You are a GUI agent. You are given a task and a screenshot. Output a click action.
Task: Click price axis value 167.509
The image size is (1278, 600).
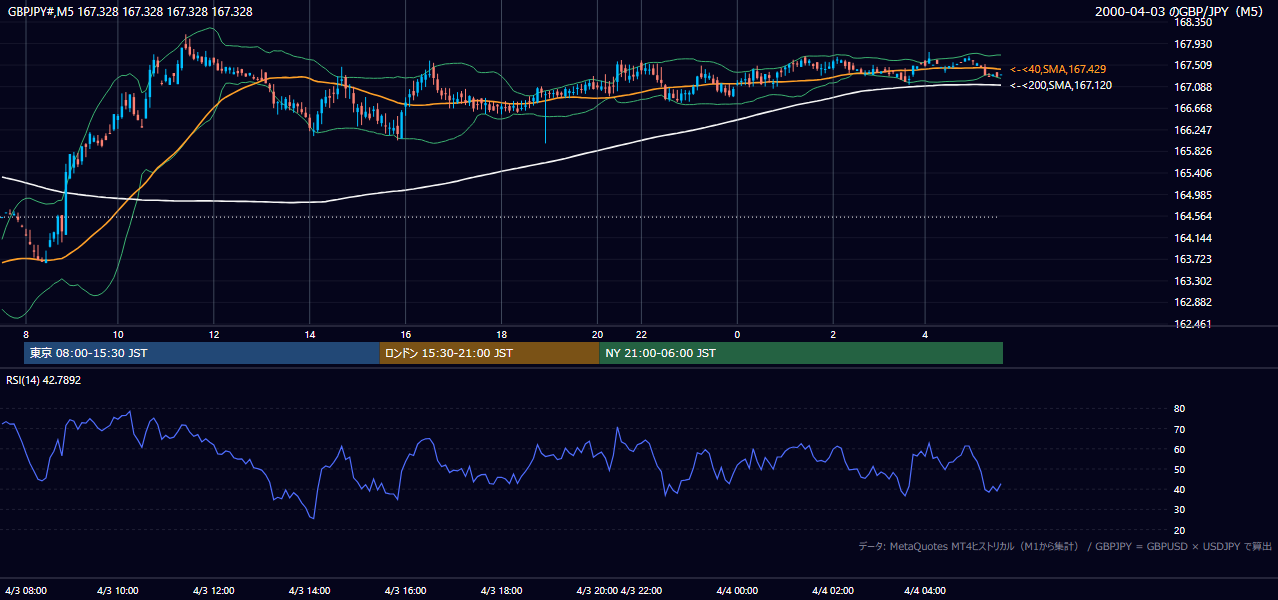pos(1193,65)
